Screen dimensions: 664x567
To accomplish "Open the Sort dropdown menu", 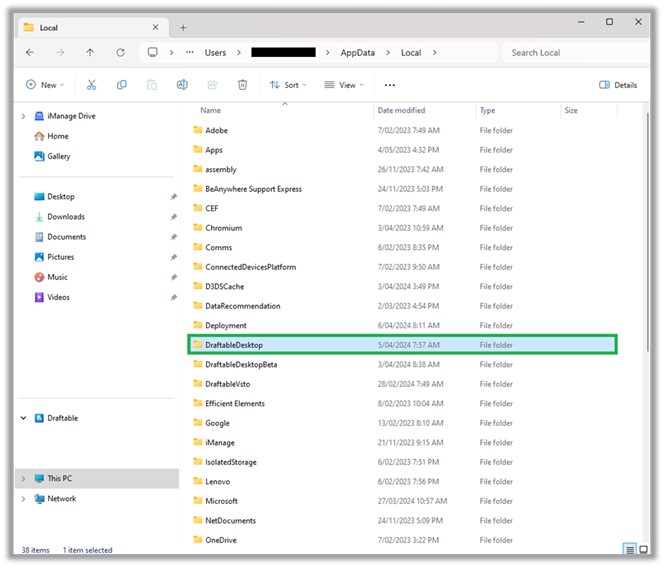I will point(288,85).
